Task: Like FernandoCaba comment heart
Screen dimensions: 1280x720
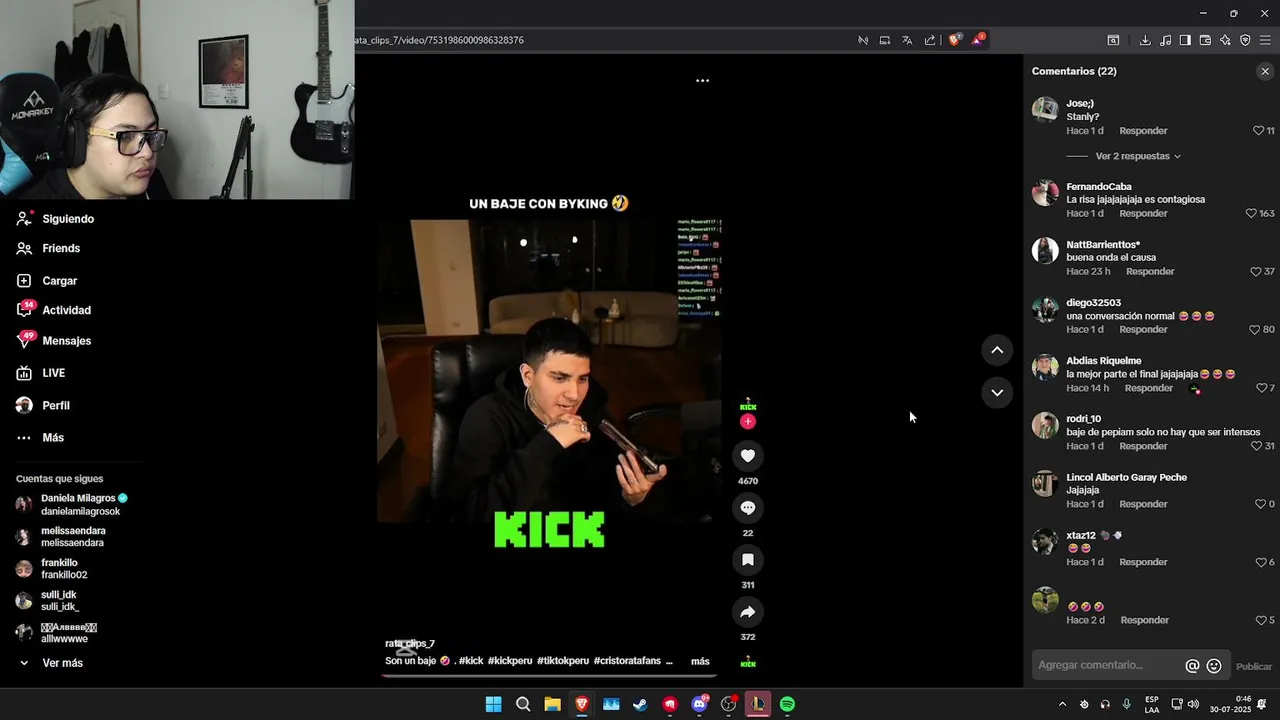Action: 1251,214
